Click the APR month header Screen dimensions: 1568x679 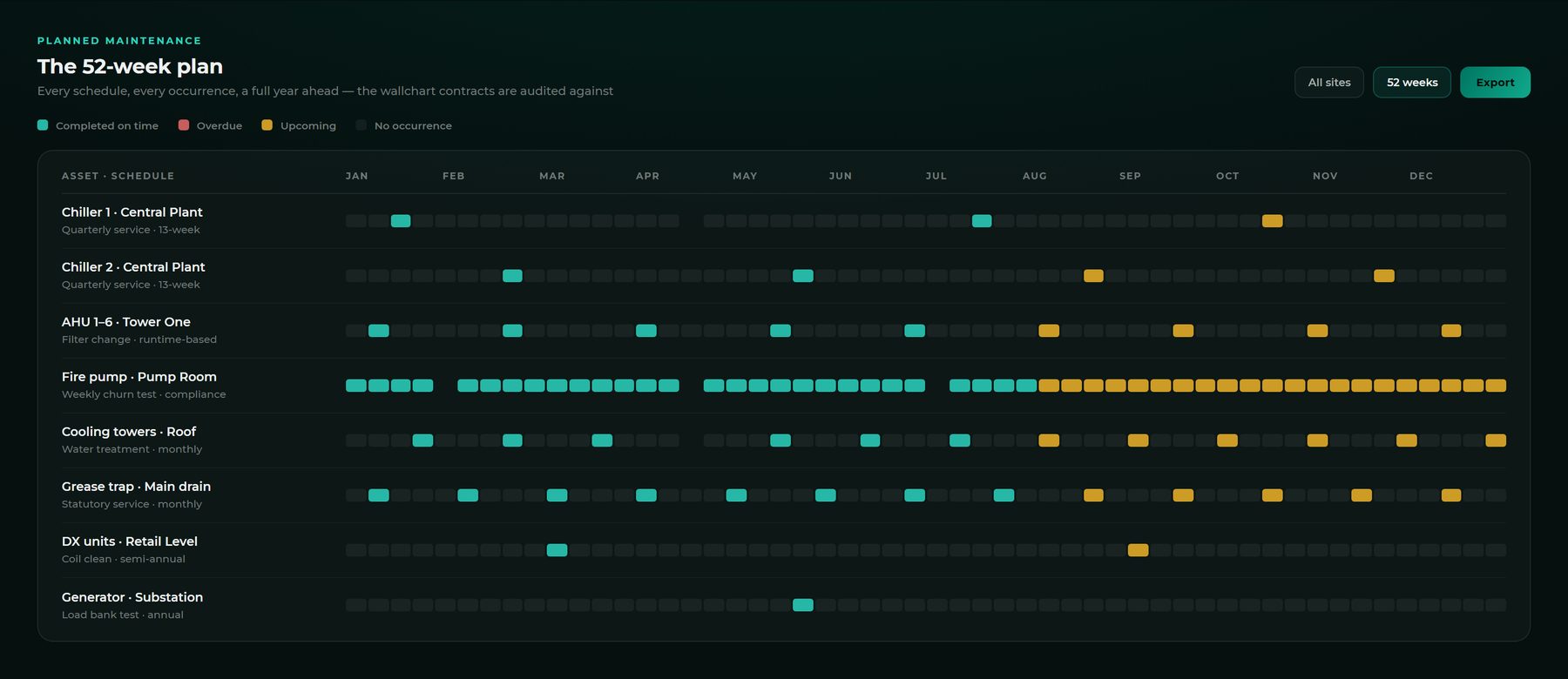point(647,176)
